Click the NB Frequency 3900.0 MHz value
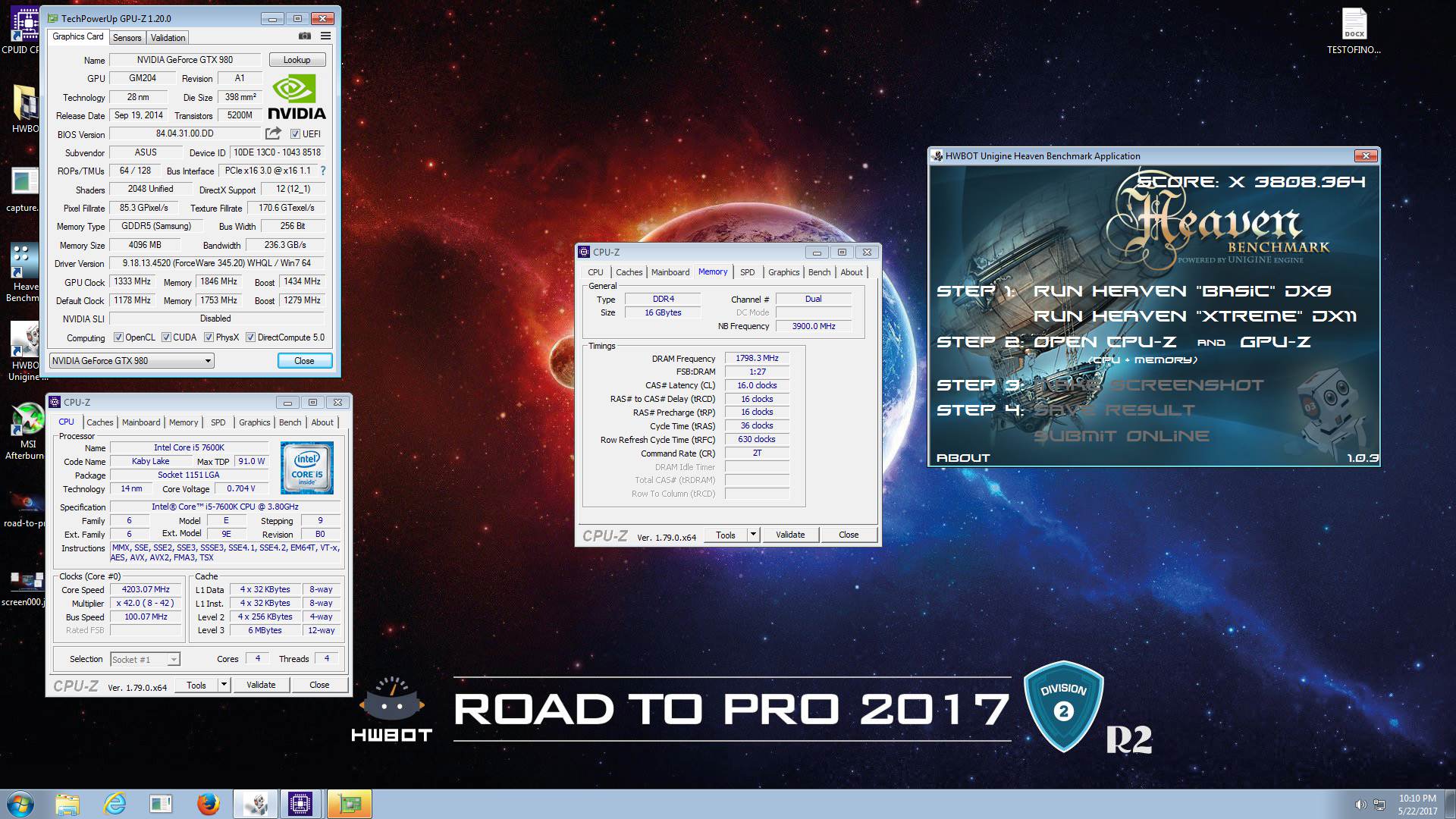Screen dimensions: 1456x819 pyautogui.click(x=813, y=326)
